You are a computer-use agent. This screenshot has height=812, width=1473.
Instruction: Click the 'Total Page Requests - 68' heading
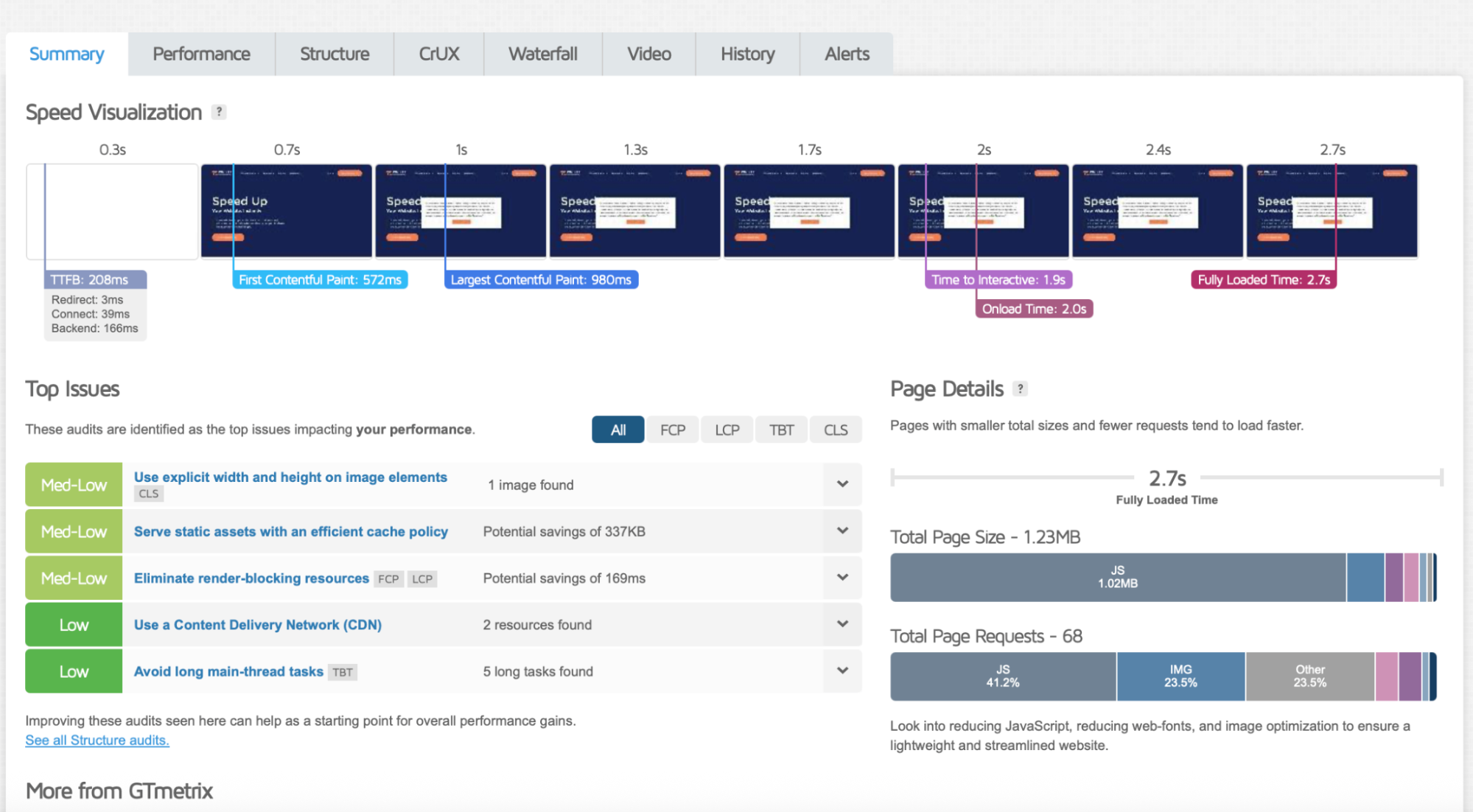click(x=986, y=636)
